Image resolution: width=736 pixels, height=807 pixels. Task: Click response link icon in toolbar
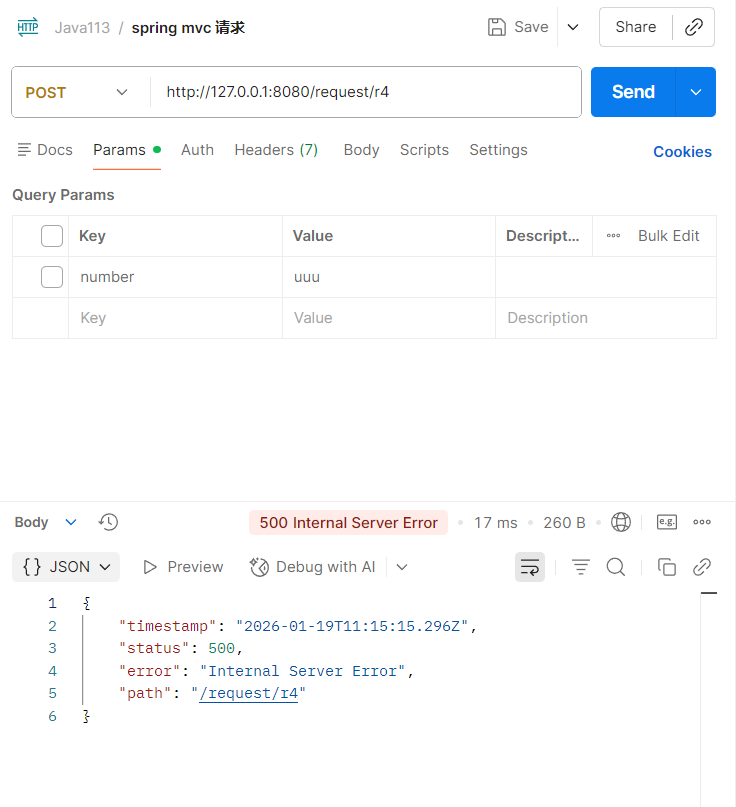coord(702,567)
